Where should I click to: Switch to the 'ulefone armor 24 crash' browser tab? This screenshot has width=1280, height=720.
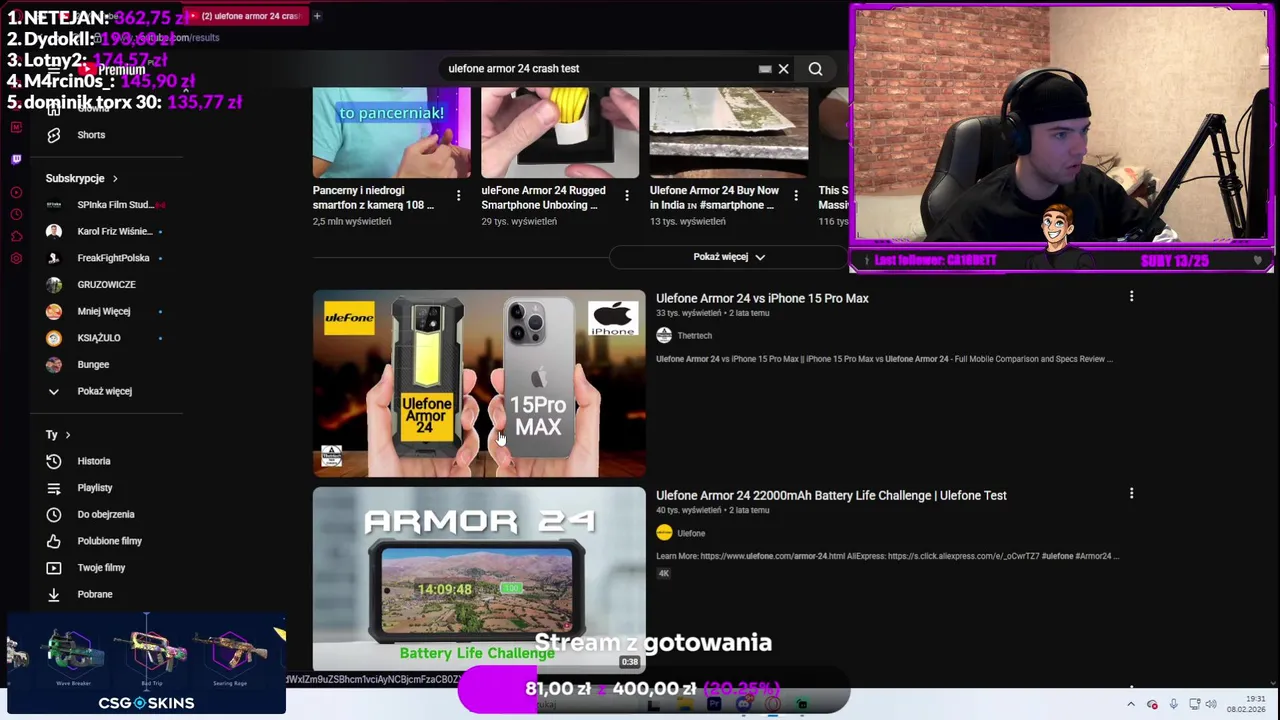coord(248,16)
